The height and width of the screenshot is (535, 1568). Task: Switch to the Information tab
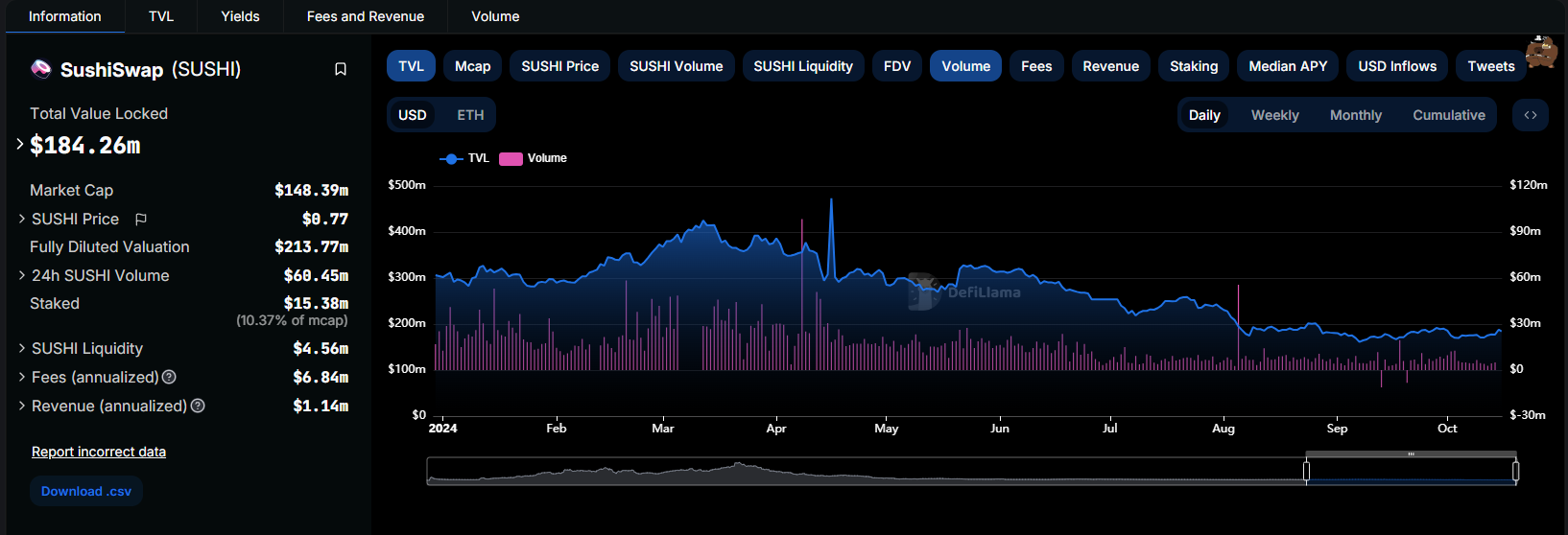65,16
